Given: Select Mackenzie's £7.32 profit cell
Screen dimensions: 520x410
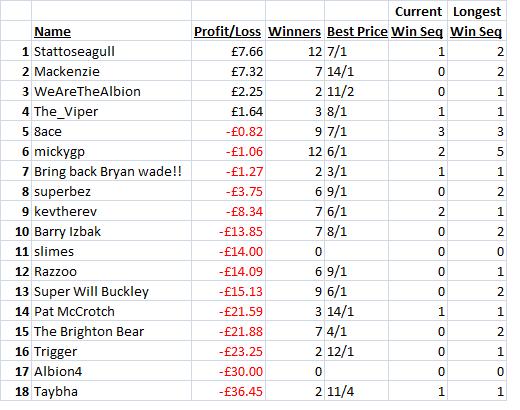Looking at the screenshot, I should point(228,71).
